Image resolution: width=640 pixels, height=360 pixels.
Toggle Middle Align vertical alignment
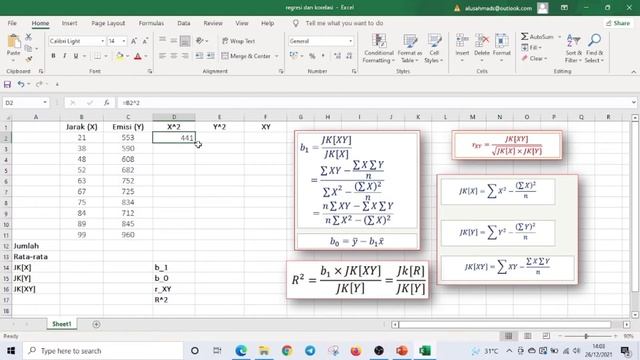coord(173,41)
